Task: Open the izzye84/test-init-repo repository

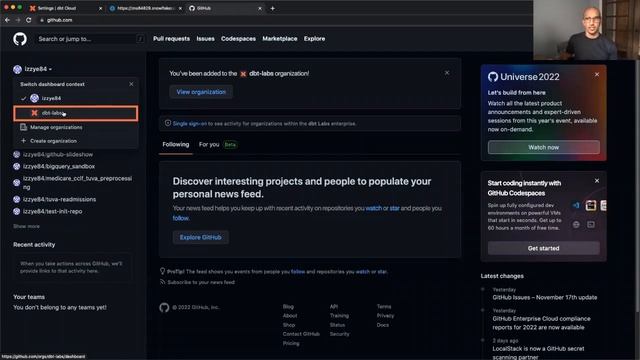Action: 53,211
